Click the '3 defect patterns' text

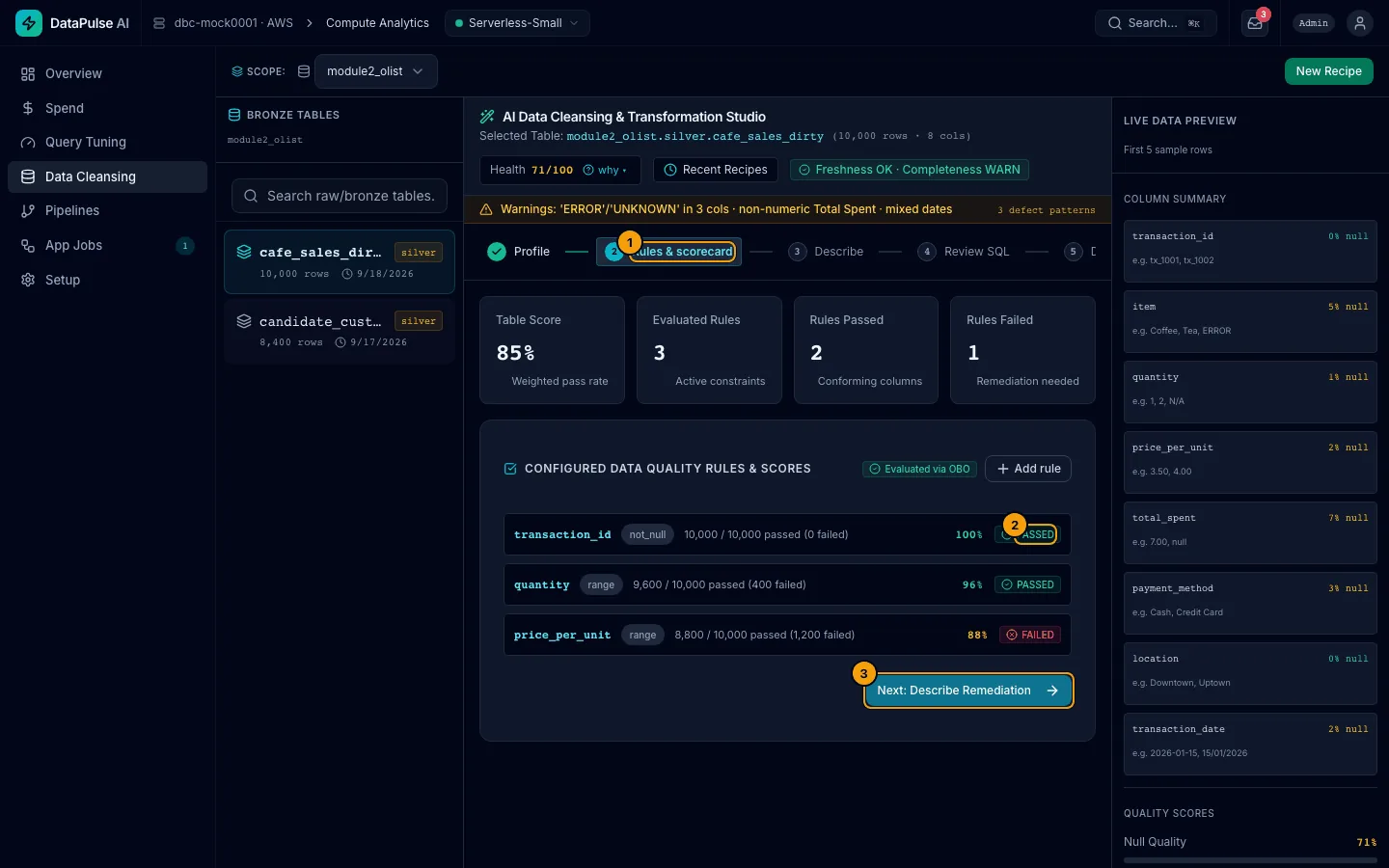tap(1046, 210)
